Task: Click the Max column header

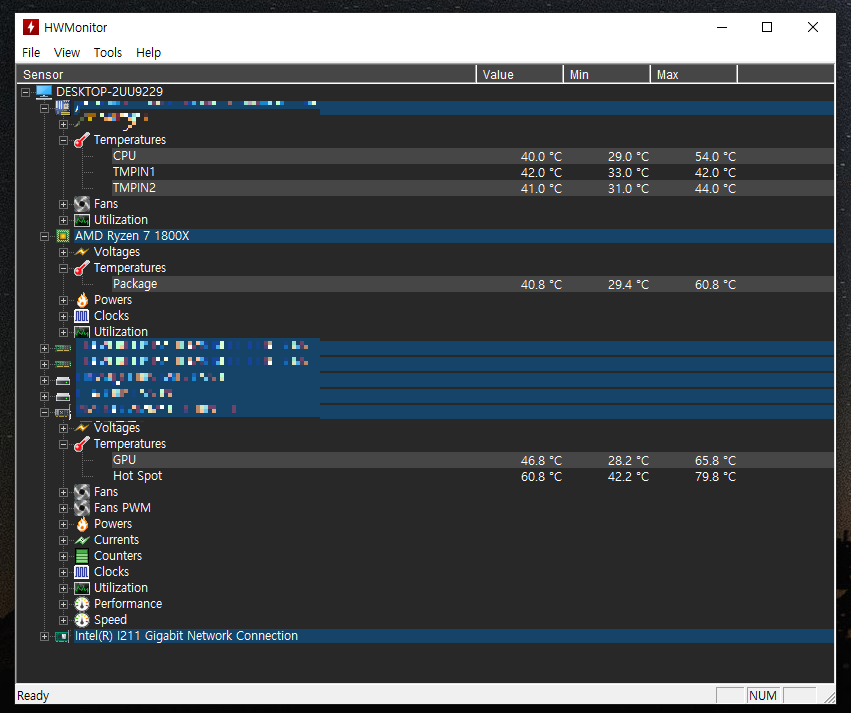Action: (x=694, y=74)
